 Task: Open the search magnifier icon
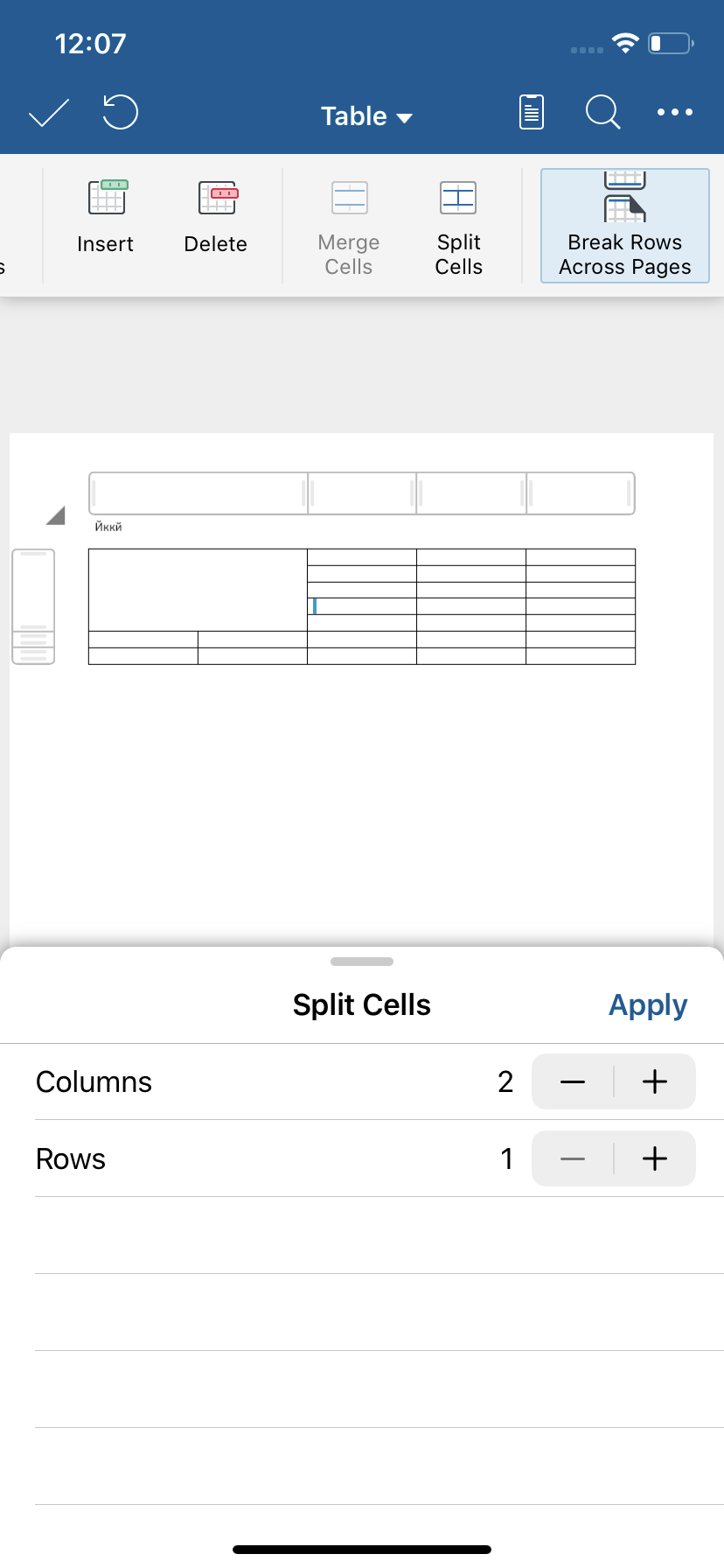[602, 112]
